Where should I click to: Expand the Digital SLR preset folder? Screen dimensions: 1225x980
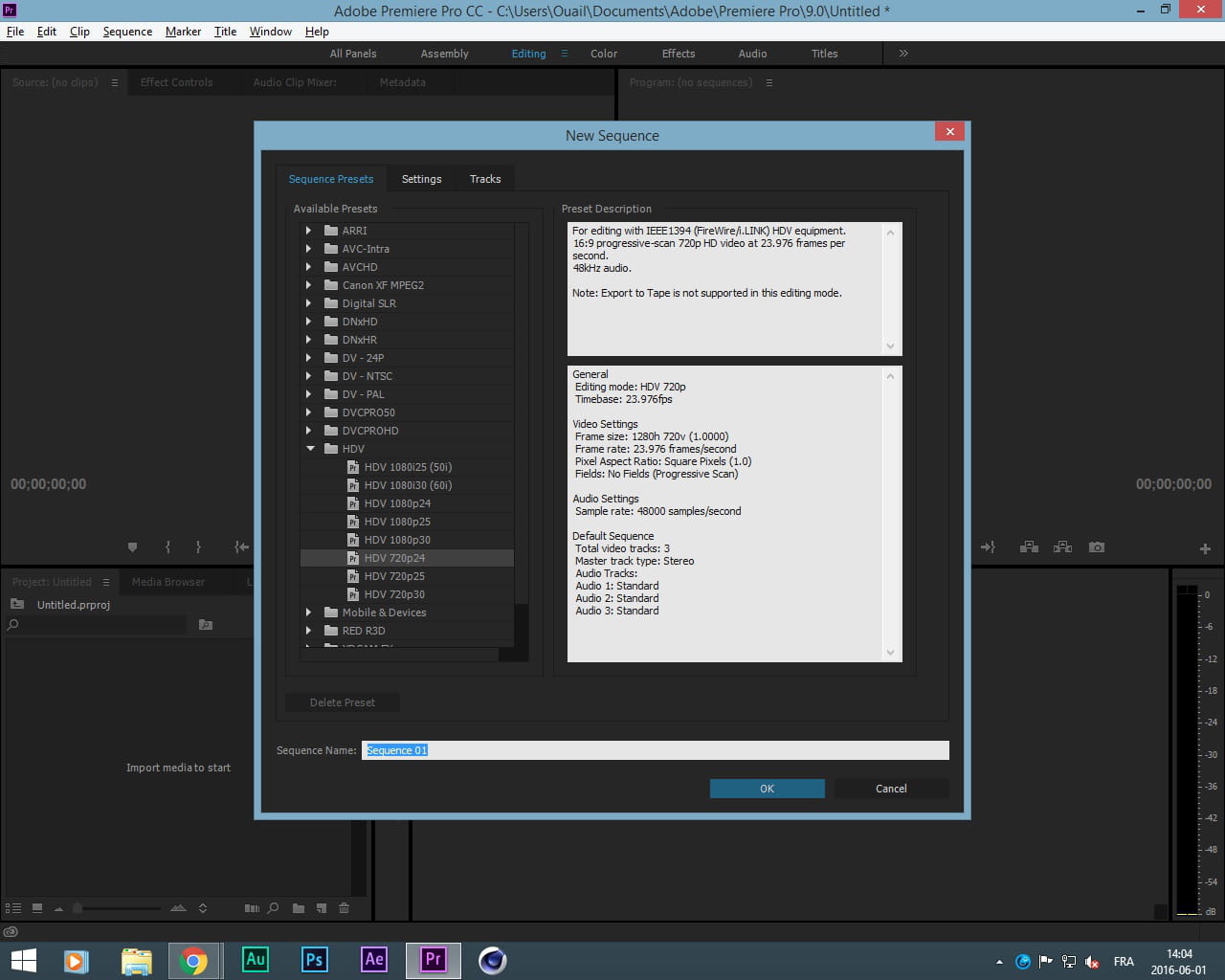[x=308, y=303]
